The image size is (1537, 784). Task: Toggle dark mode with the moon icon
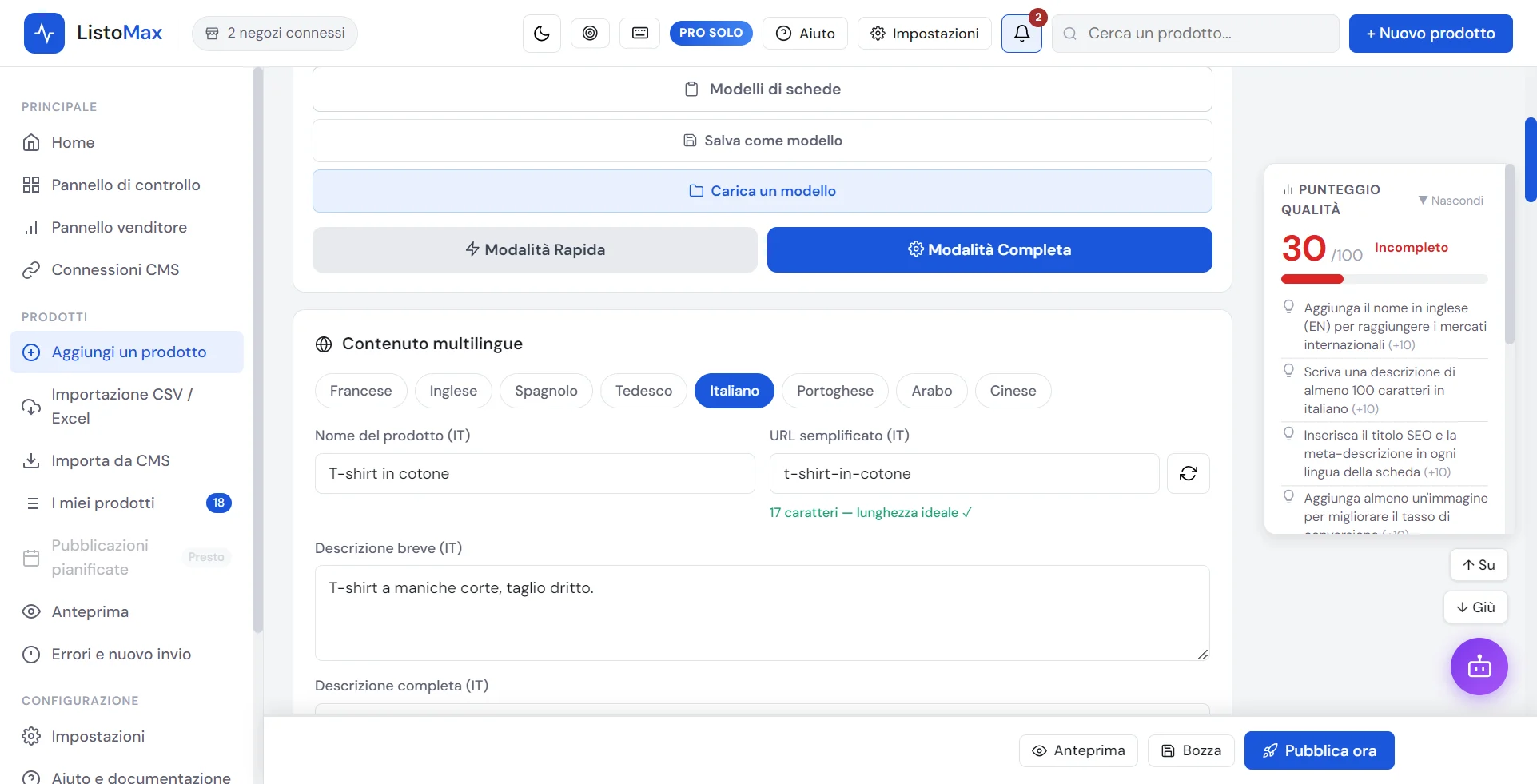tap(542, 34)
